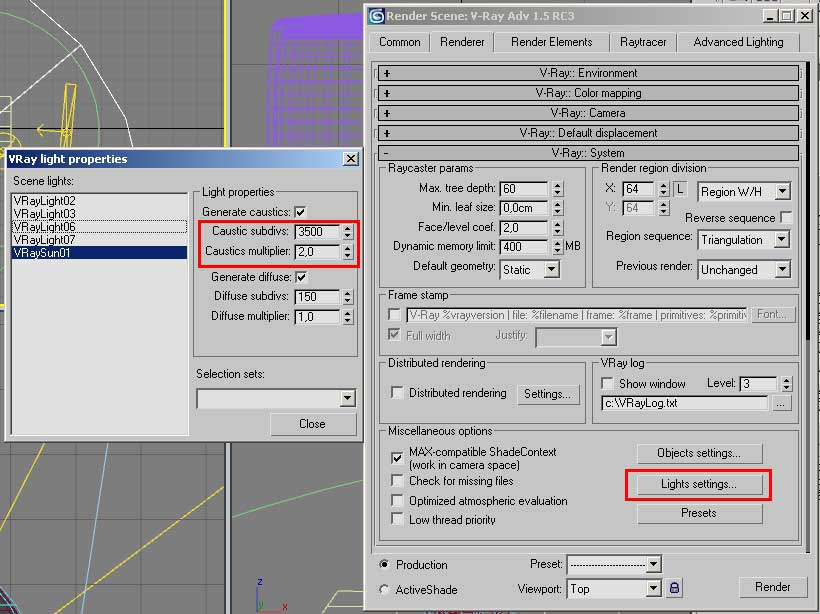Adjust the Dynamic memory limit spinner

pyautogui.click(x=558, y=246)
